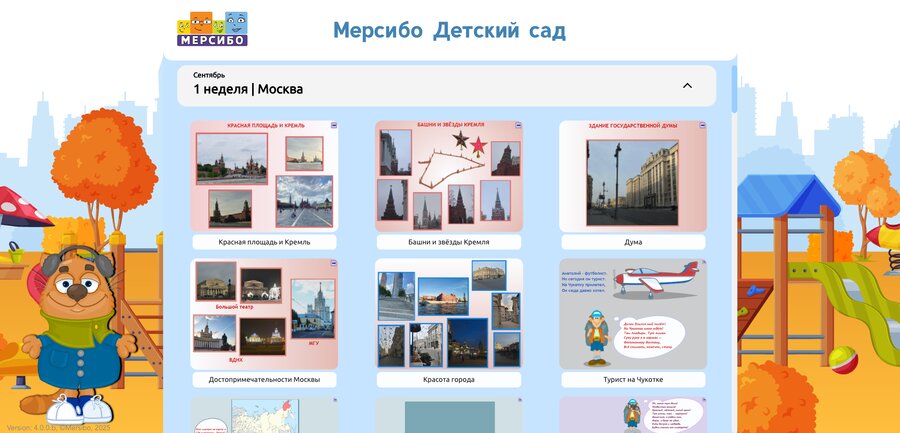
Task: Click the corner icon on the Турист на Чукотке card
Action: point(703,262)
